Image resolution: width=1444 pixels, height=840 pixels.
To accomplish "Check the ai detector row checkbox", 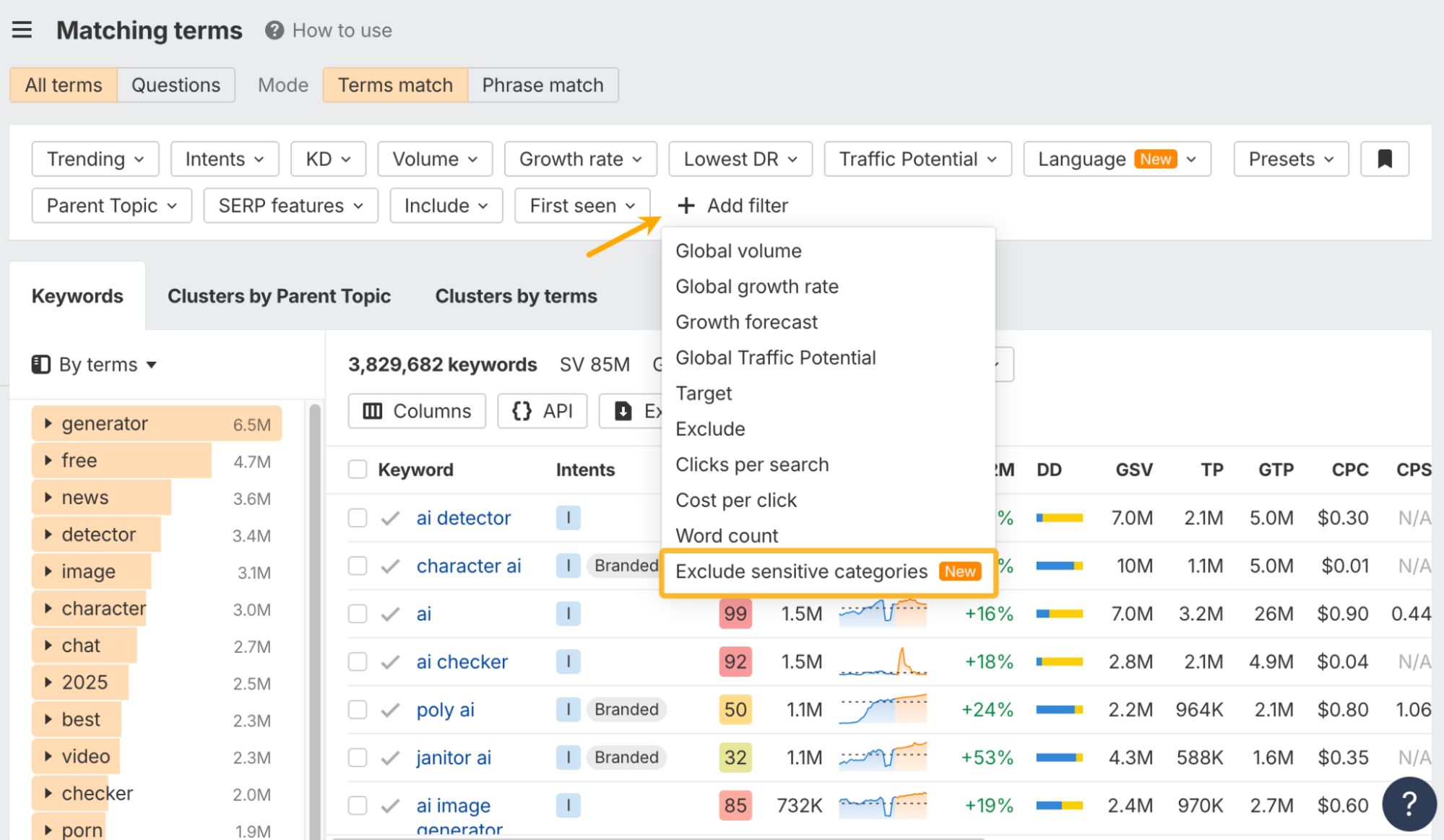I will click(x=358, y=518).
